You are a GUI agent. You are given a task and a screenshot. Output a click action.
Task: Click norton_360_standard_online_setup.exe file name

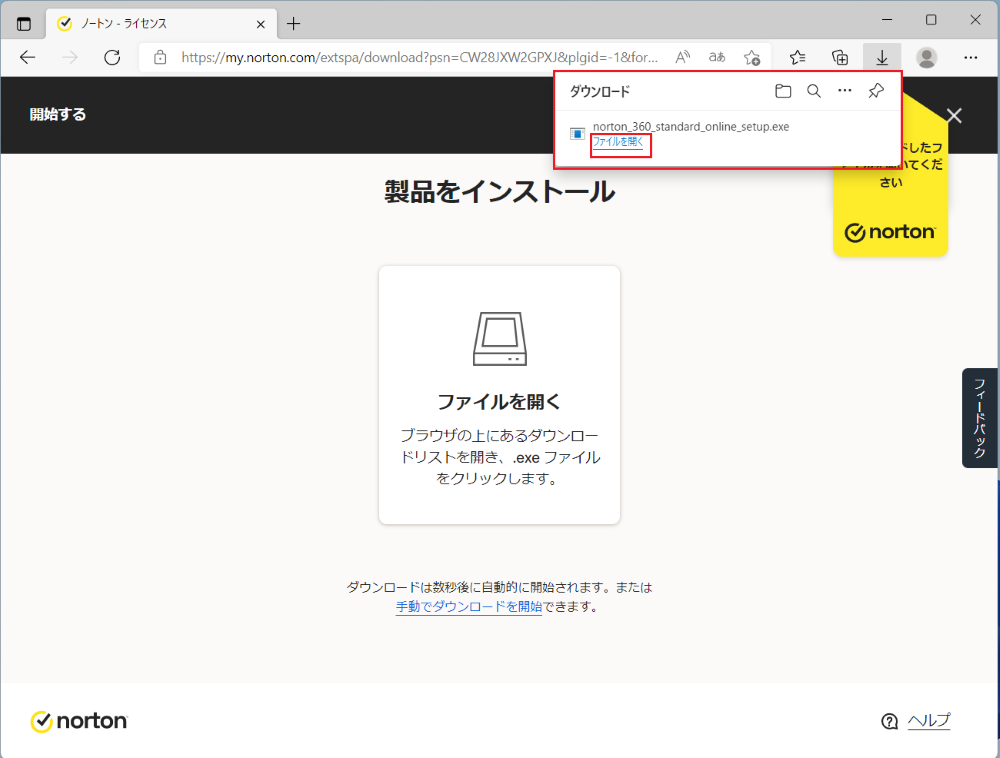691,127
